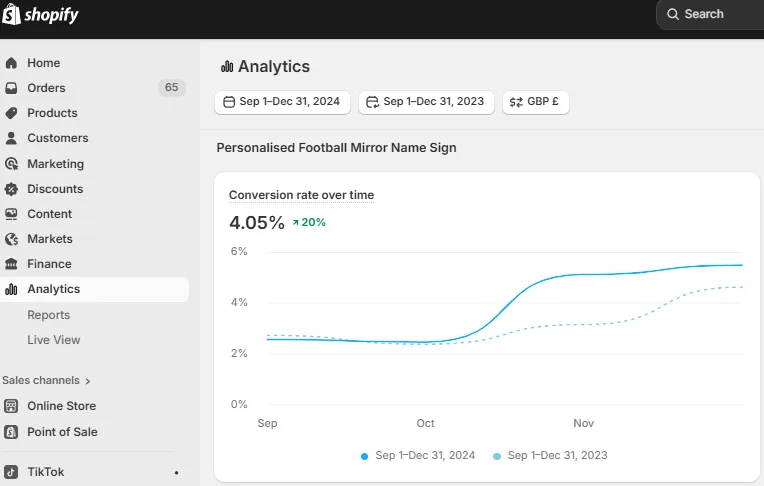Click the Products tag icon
The height and width of the screenshot is (486, 764).
[x=11, y=113]
